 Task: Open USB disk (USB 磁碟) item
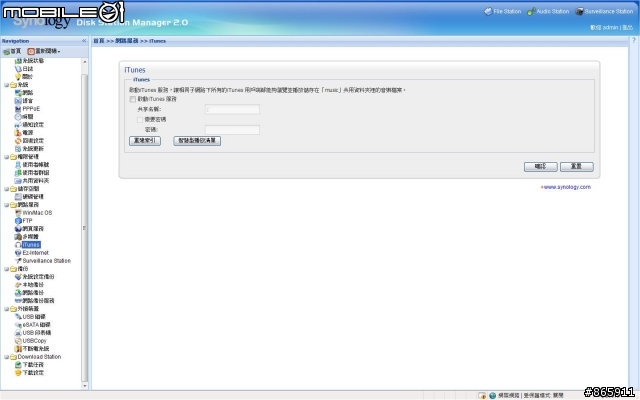click(x=30, y=317)
